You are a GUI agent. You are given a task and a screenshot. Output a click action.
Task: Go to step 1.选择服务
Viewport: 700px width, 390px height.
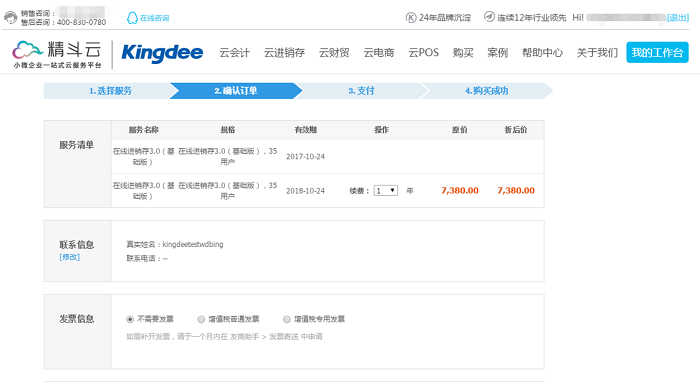(110, 91)
